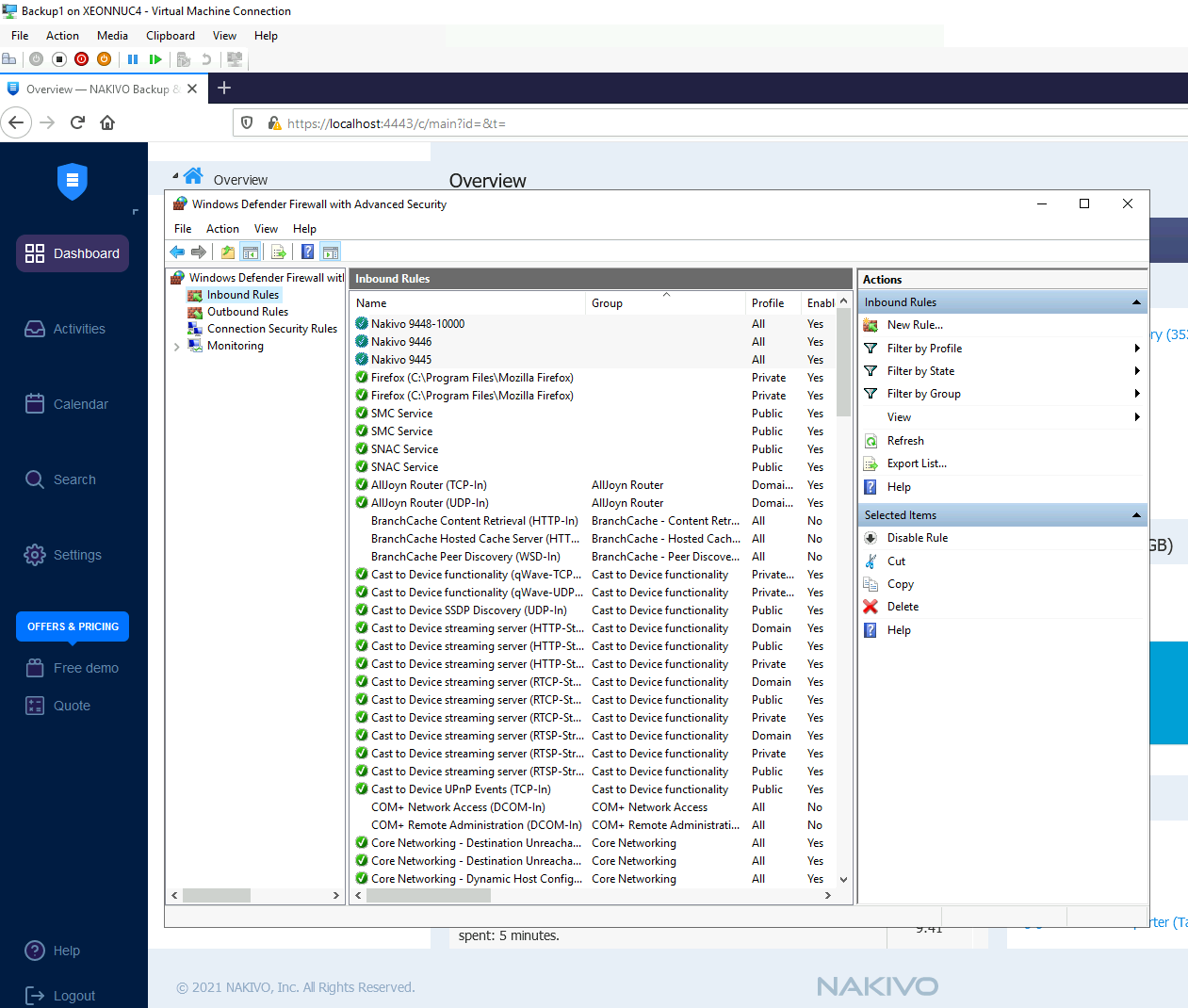Image resolution: width=1188 pixels, height=1008 pixels.
Task: Click the OFFERS & PRICING button
Action: pos(73,626)
